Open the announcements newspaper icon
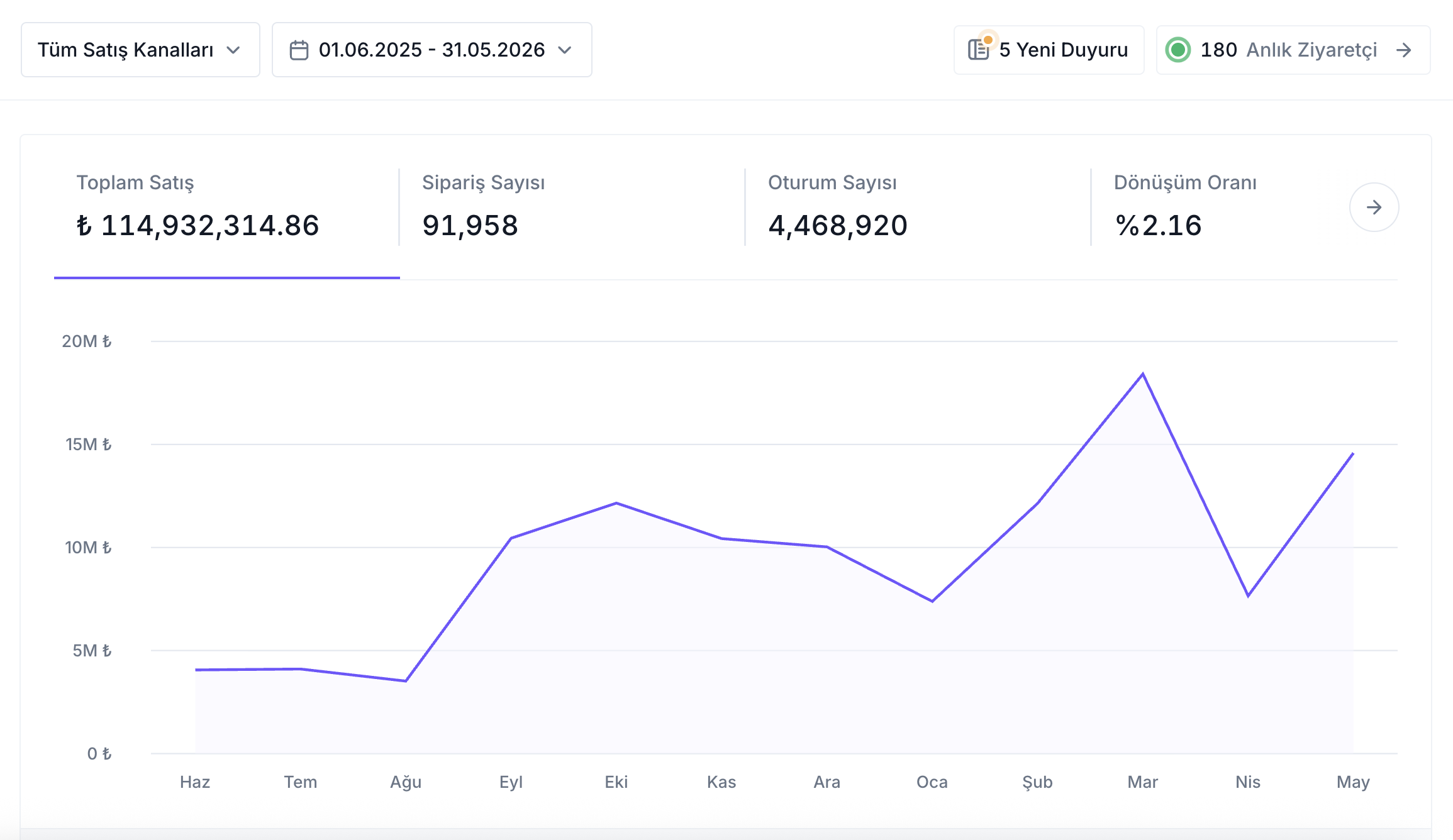Image resolution: width=1453 pixels, height=840 pixels. coord(979,49)
